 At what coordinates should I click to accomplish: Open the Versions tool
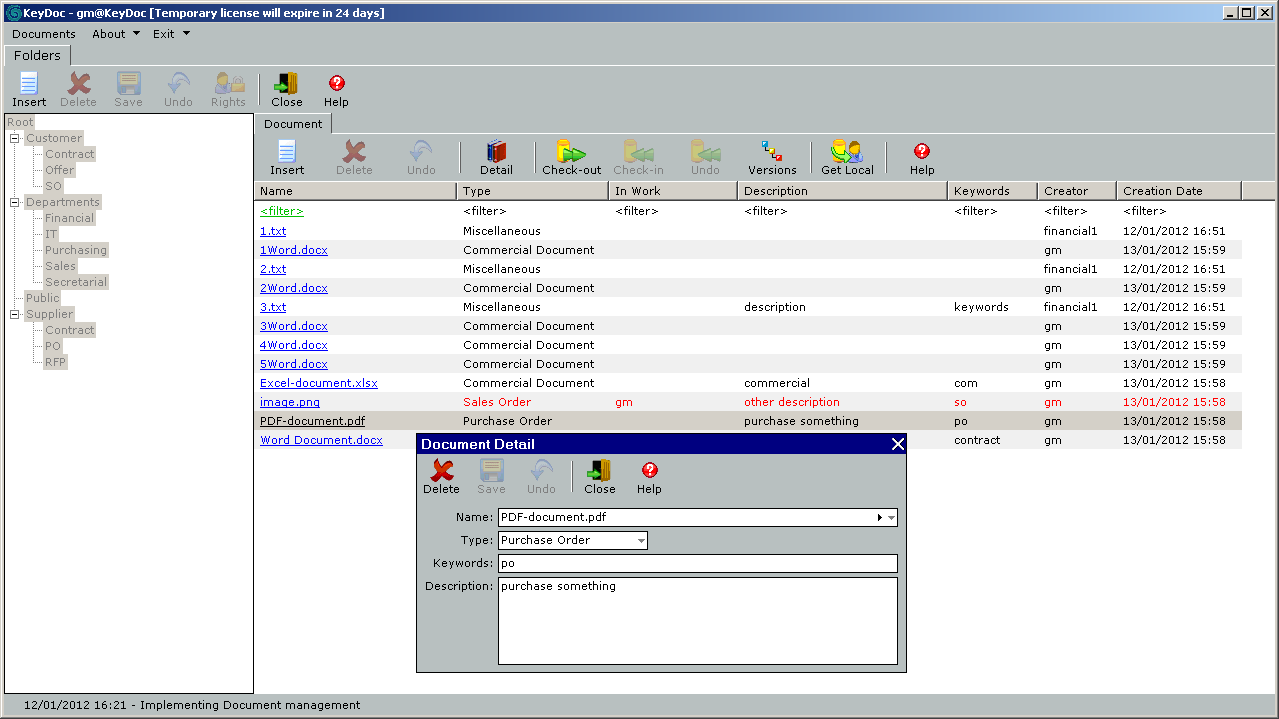[772, 153]
